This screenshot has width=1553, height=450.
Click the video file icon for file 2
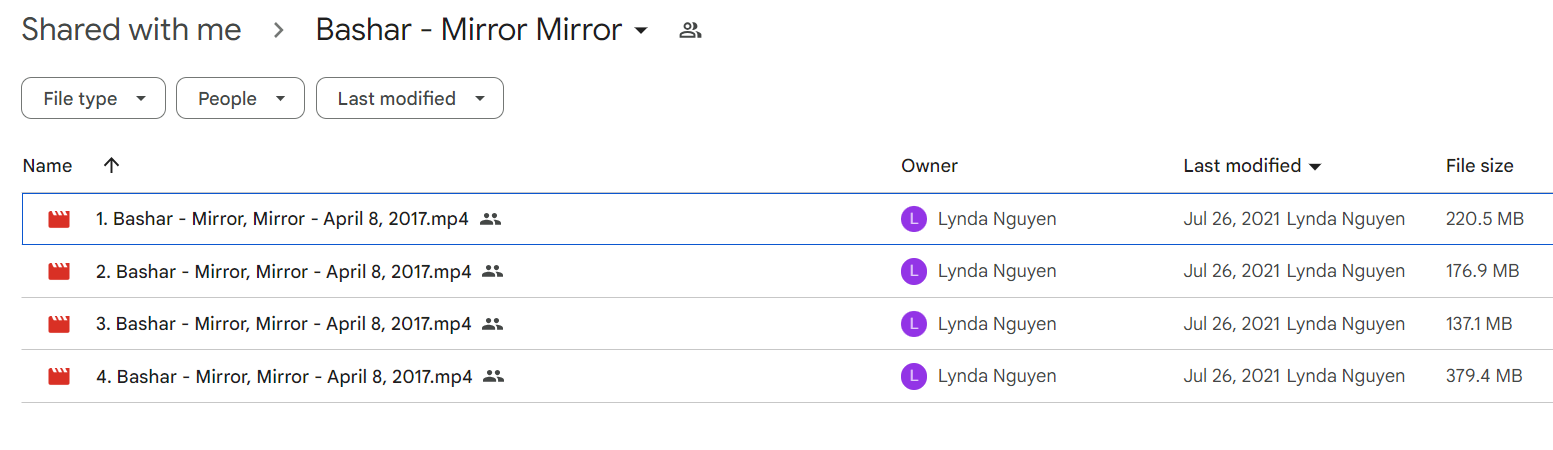tap(59, 271)
